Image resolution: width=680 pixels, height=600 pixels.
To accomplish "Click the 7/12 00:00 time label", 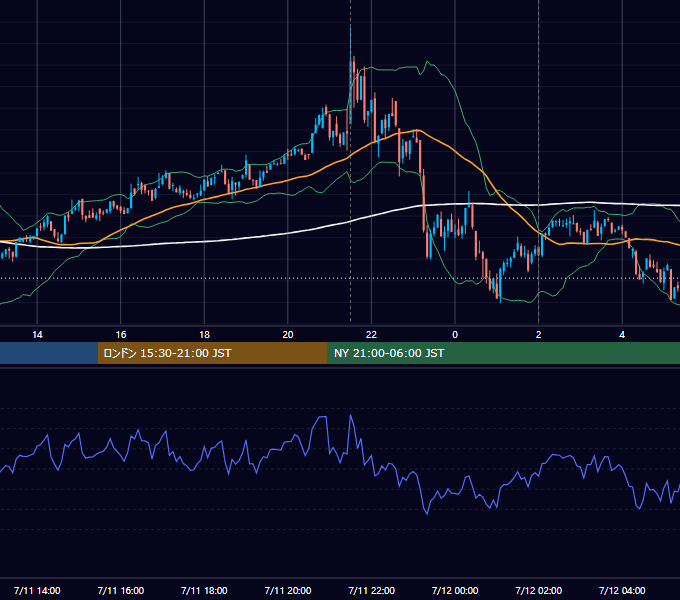I will pos(455,590).
